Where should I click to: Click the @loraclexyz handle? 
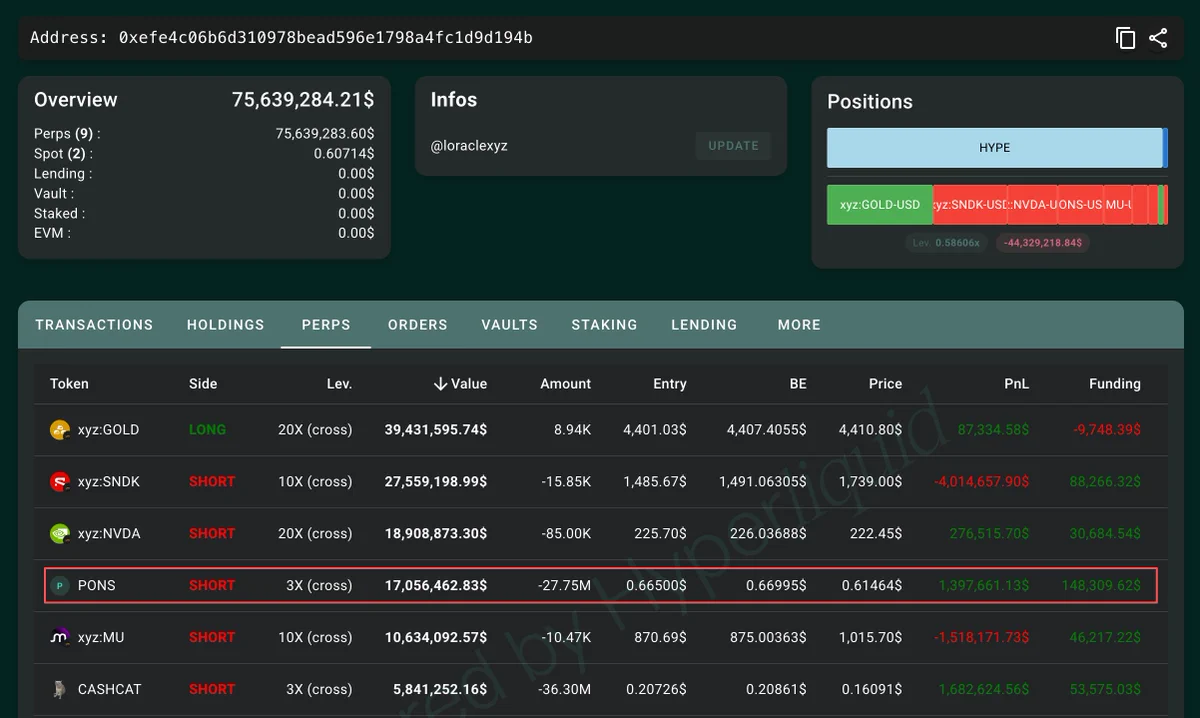tap(469, 146)
